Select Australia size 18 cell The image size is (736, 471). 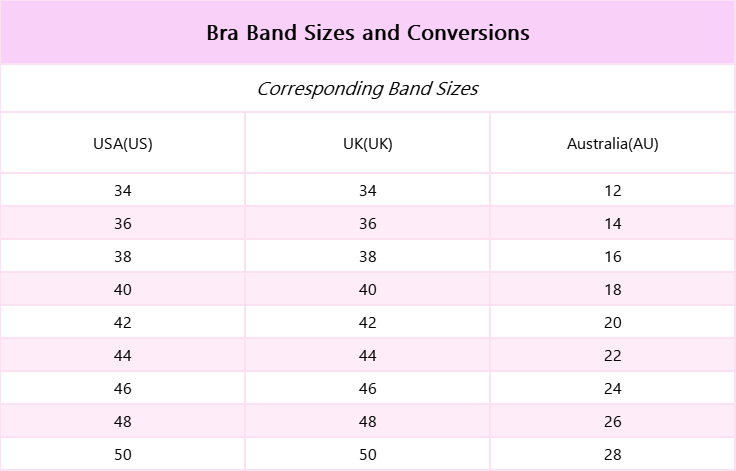[x=613, y=290]
